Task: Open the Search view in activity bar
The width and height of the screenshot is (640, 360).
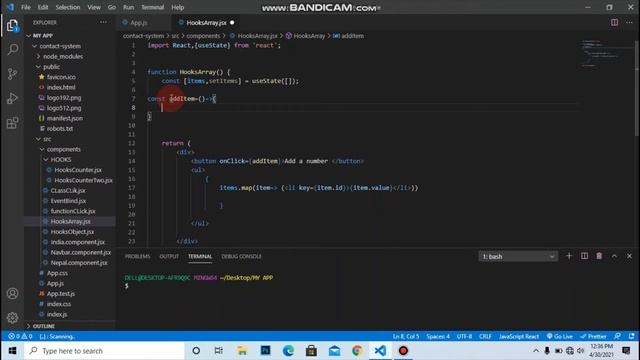Action: pos(12,49)
